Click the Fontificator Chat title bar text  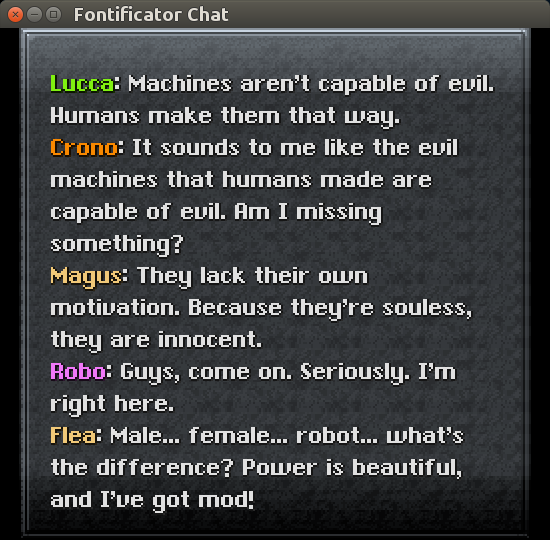151,15
